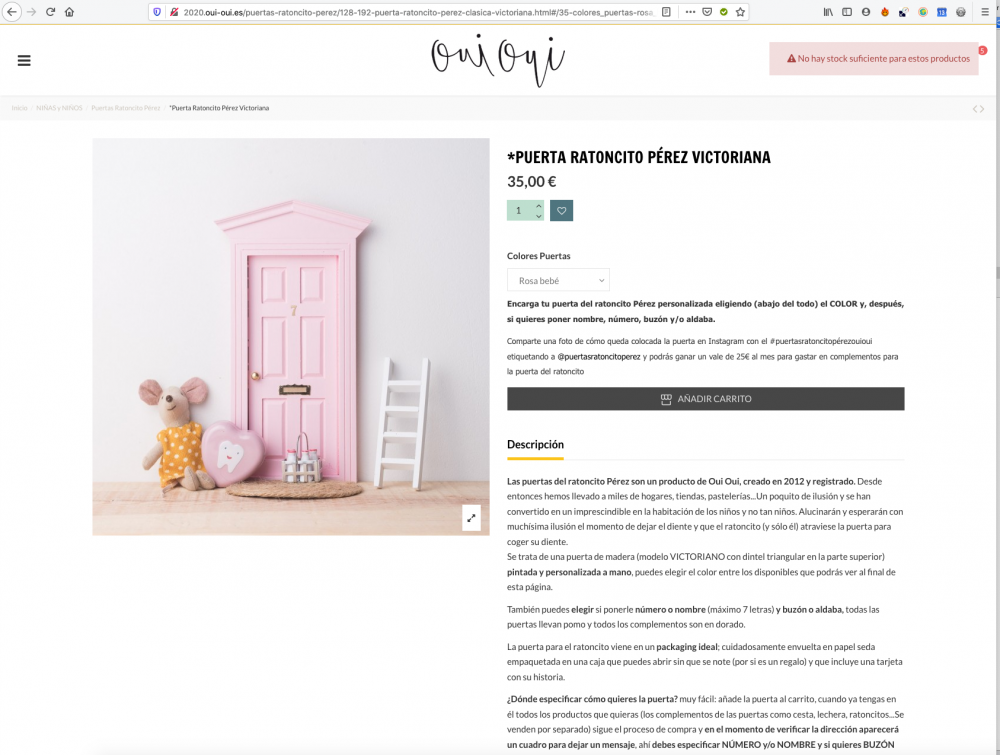
Task: Open Firefox library icon
Action: 828,11
